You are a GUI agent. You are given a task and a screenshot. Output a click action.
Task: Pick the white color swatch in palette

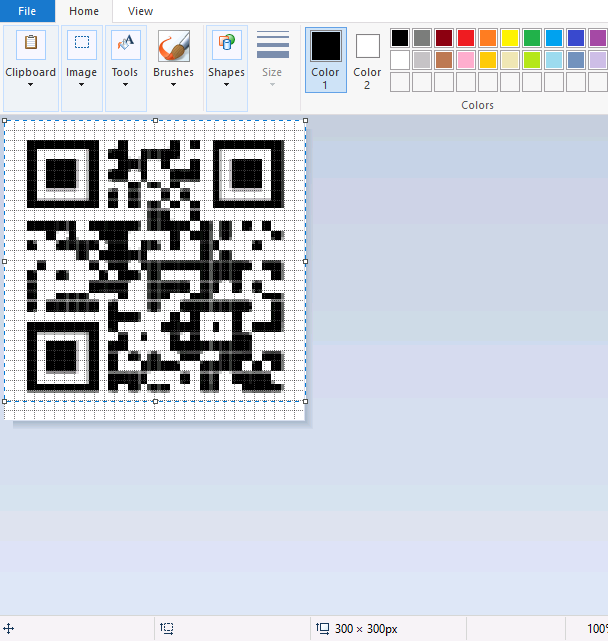pos(400,60)
